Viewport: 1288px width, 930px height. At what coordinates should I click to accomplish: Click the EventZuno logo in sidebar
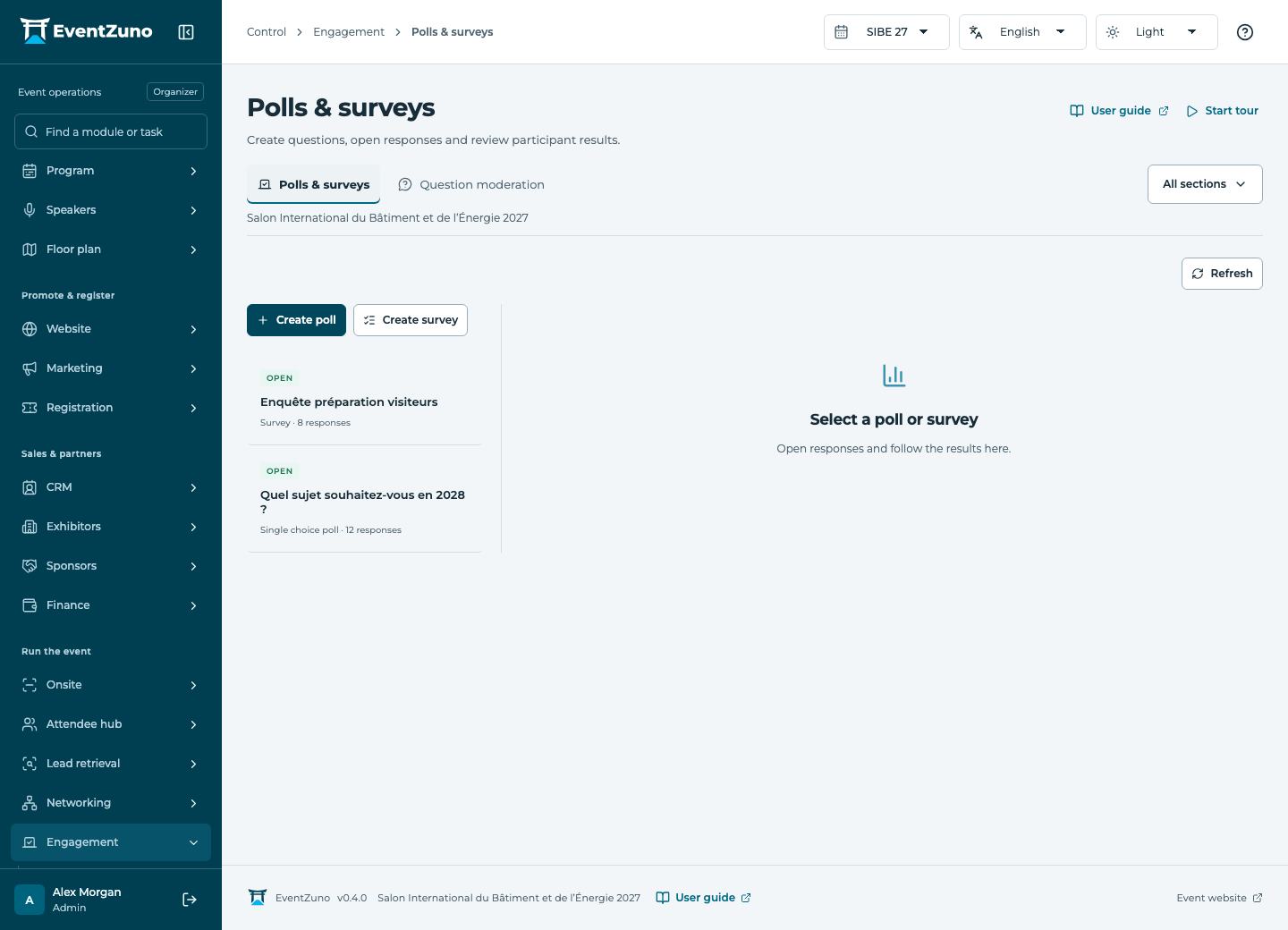87,31
